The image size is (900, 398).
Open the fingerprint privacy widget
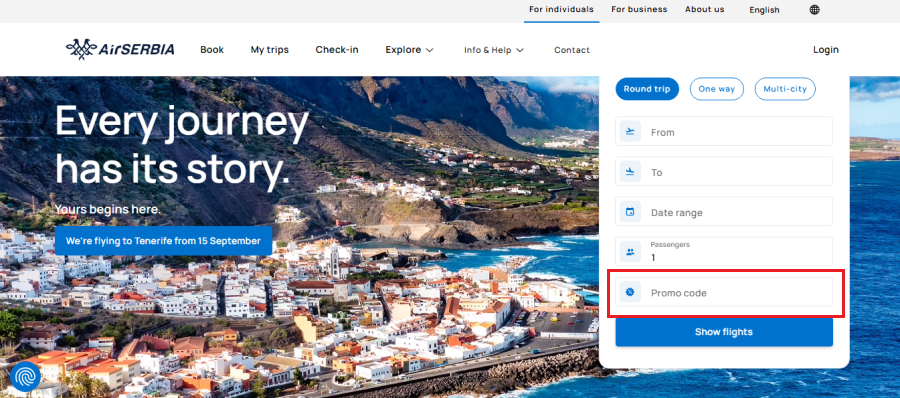[x=25, y=376]
